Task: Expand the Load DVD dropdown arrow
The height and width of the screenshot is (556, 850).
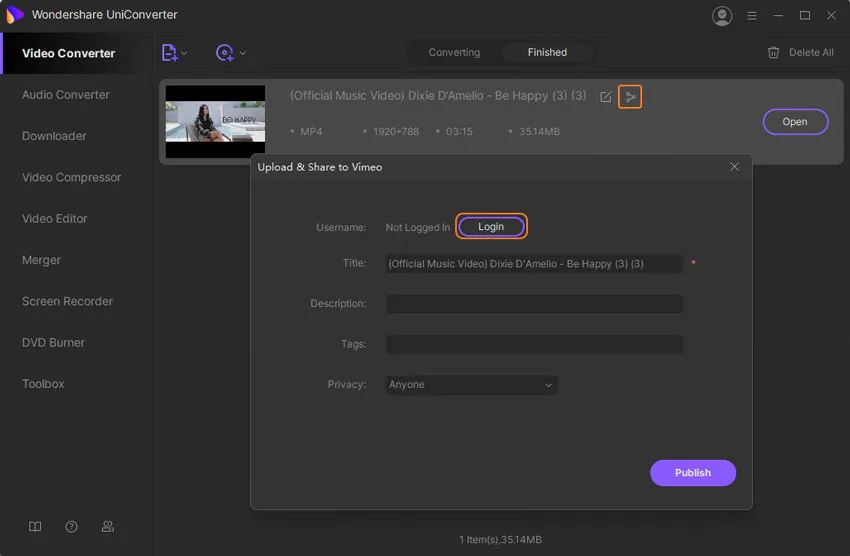Action: coord(242,53)
